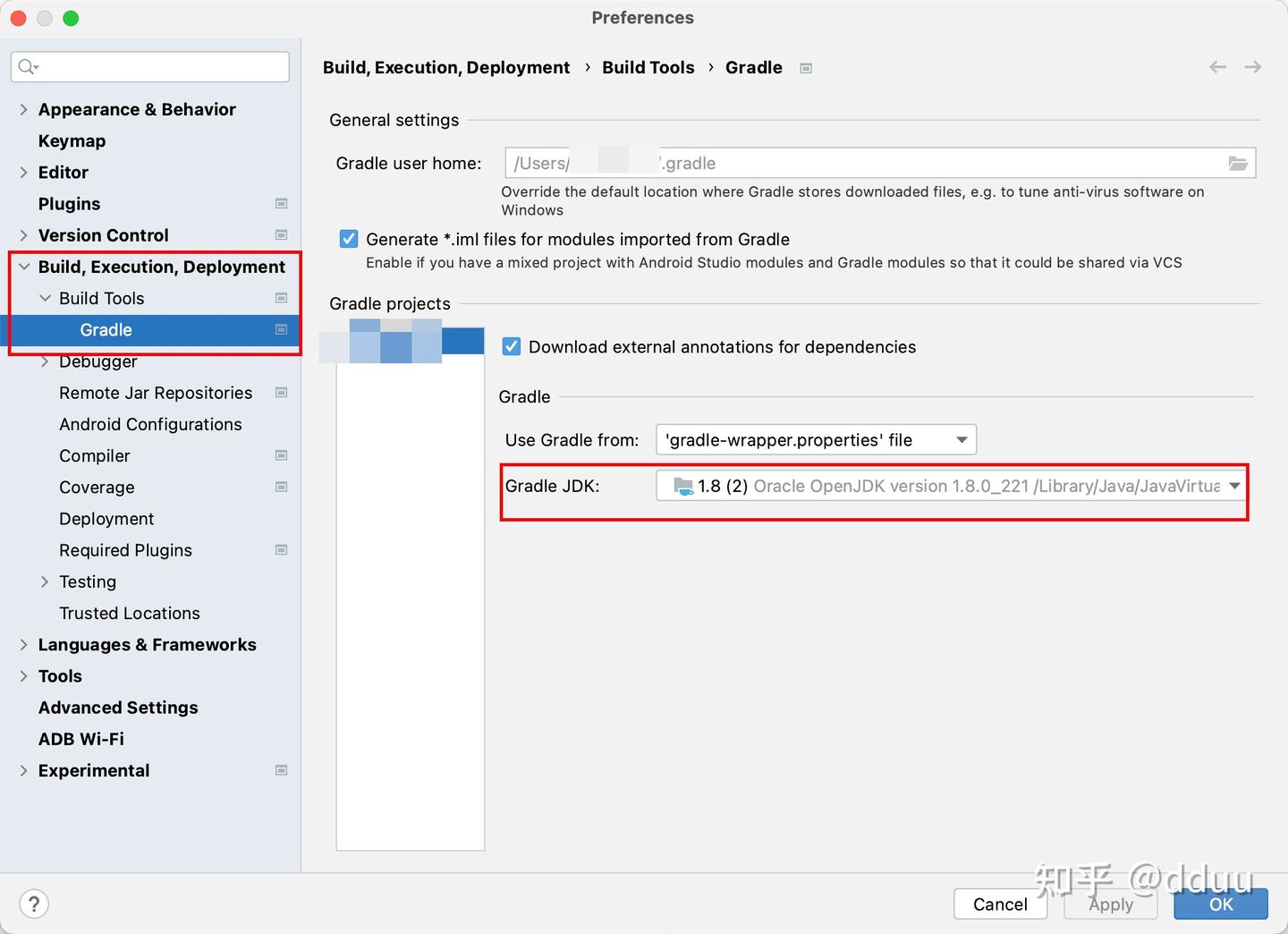Image resolution: width=1288 pixels, height=934 pixels.
Task: Uncheck Download external annotations for dependencies
Action: (512, 346)
